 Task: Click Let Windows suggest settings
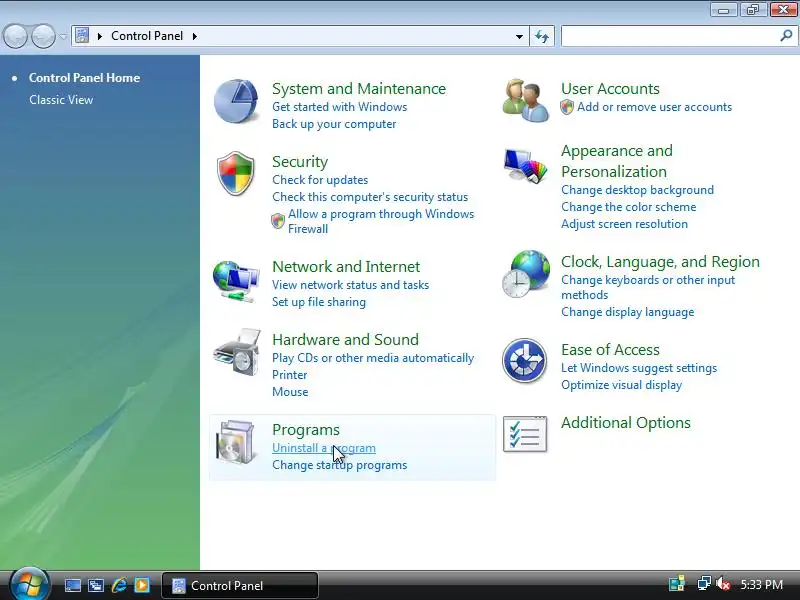[639, 368]
